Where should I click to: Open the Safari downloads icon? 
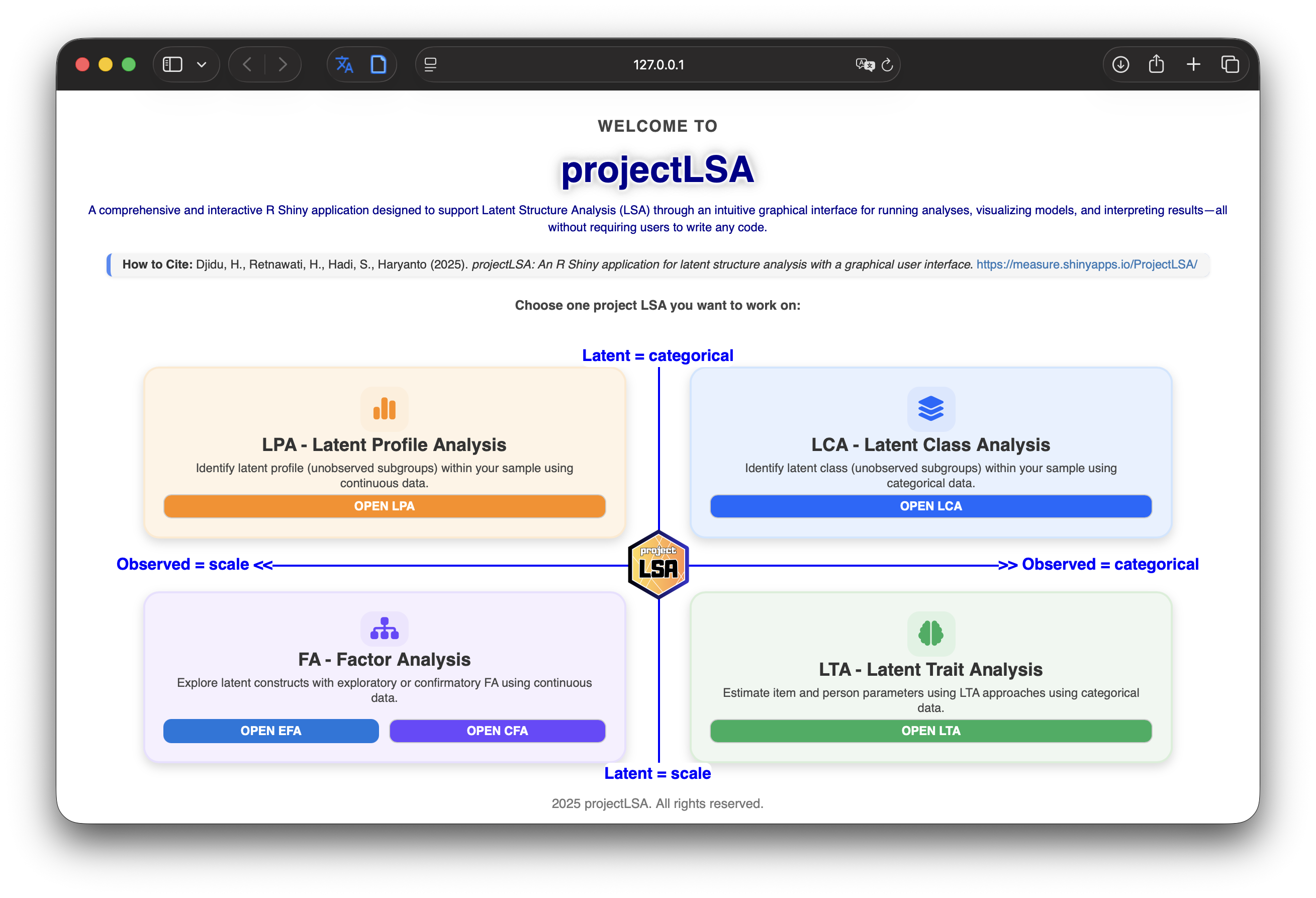tap(1120, 64)
